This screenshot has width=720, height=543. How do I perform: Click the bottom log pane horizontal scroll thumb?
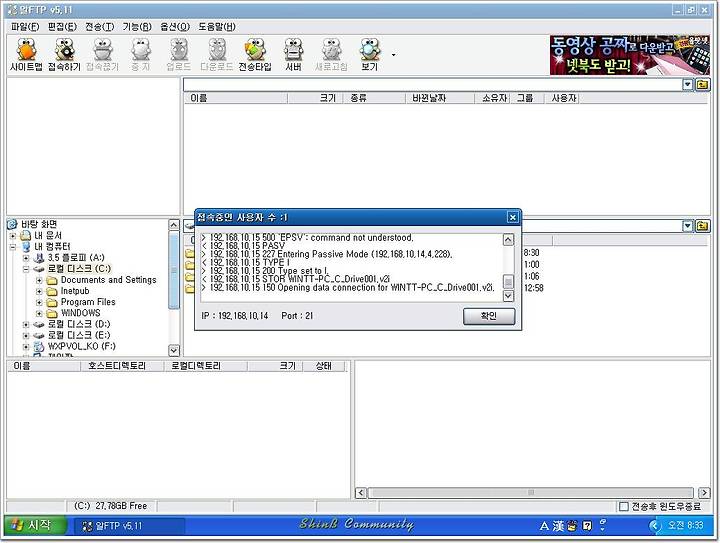coord(531,493)
